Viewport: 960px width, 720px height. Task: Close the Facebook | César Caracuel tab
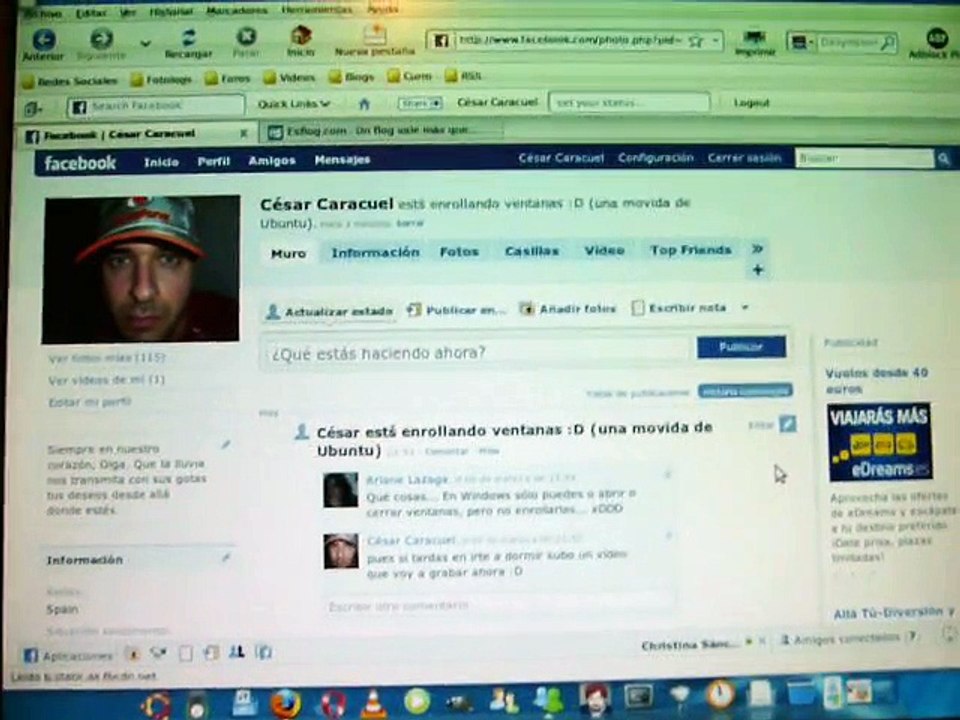(x=243, y=133)
